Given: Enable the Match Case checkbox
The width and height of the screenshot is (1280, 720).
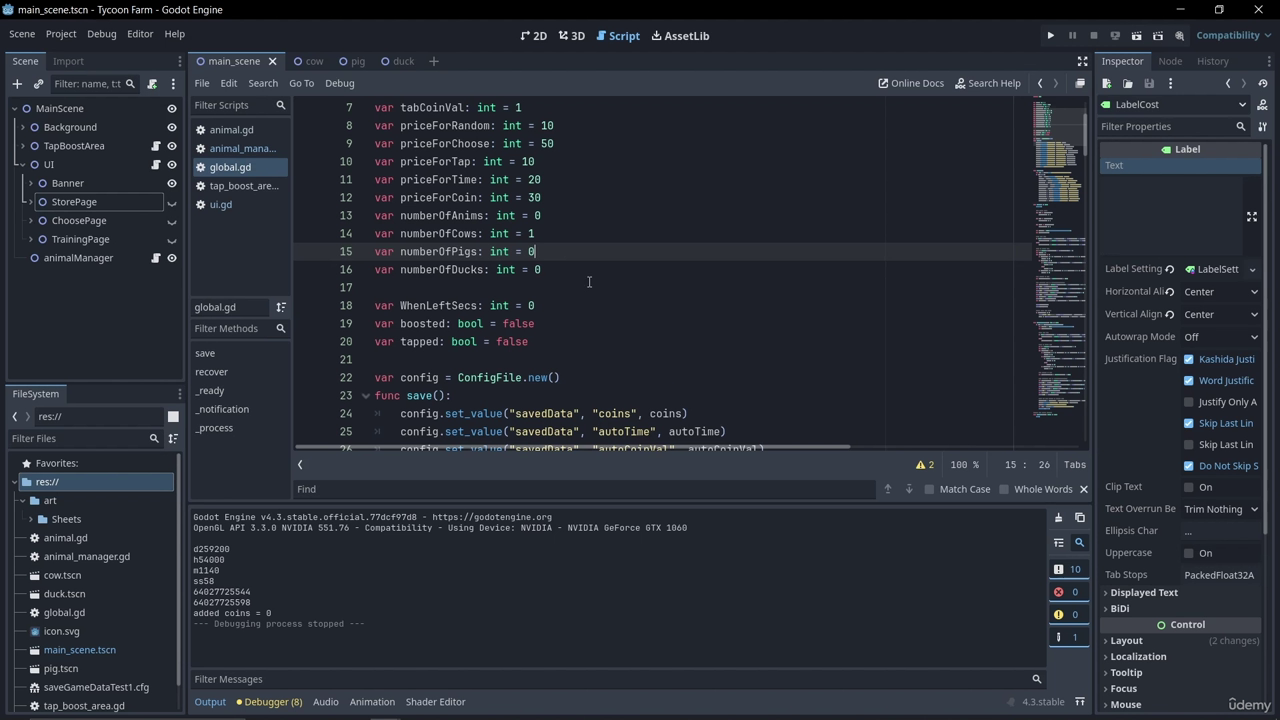Looking at the screenshot, I should click(929, 490).
